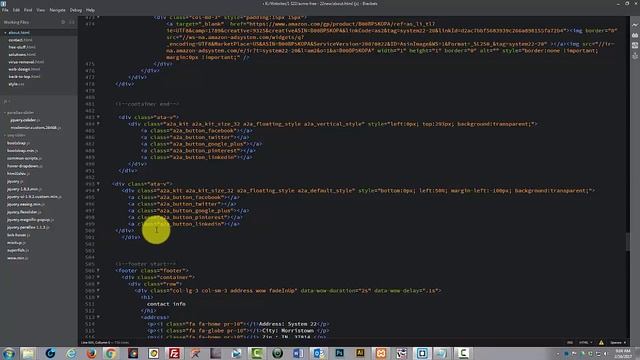Open the Extension Manager brick icon

pos(635,35)
